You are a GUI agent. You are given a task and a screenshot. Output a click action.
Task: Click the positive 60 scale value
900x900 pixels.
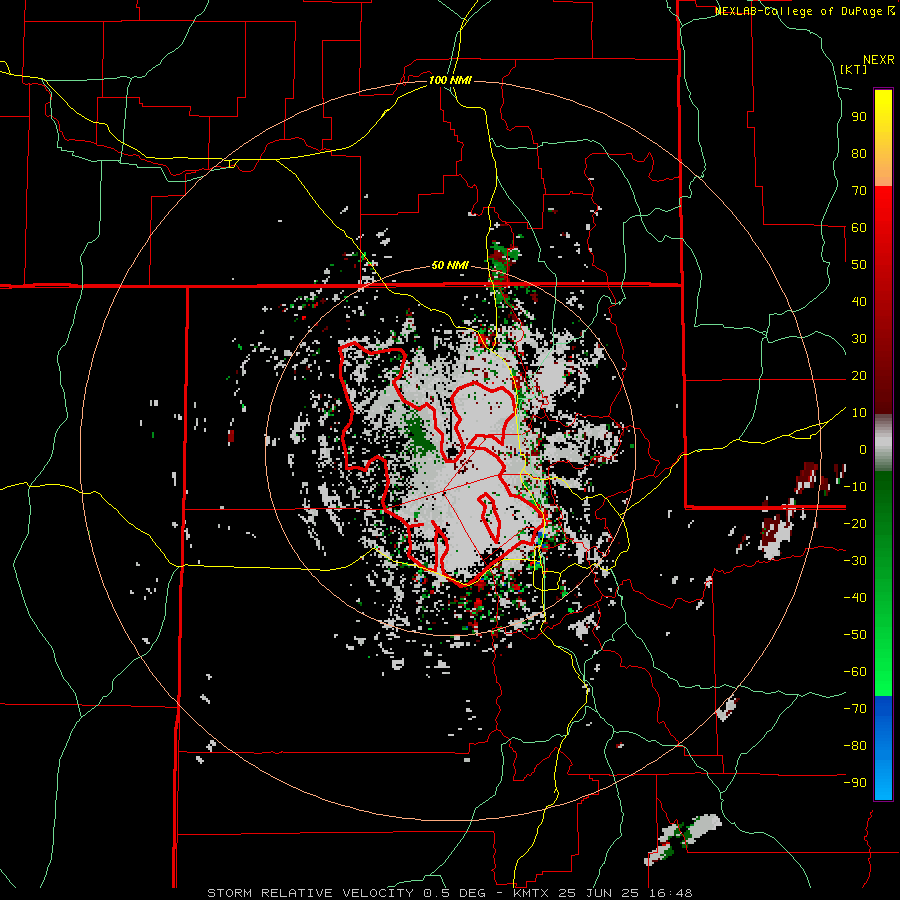tap(859, 228)
